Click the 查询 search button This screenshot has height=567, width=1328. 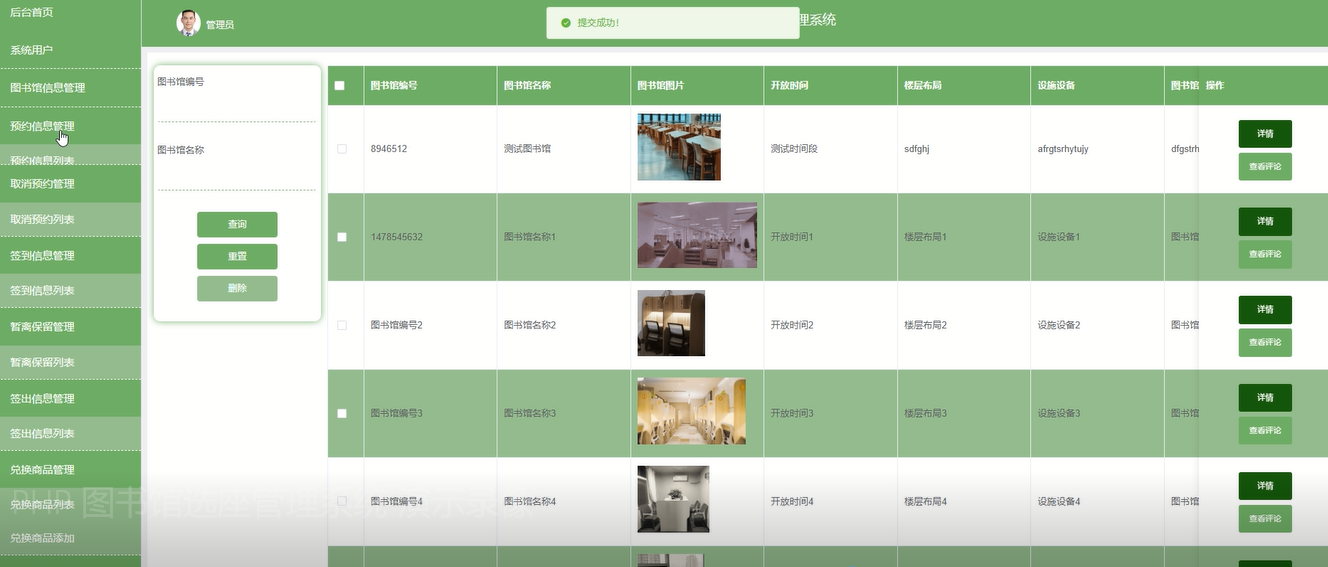pyautogui.click(x=237, y=224)
